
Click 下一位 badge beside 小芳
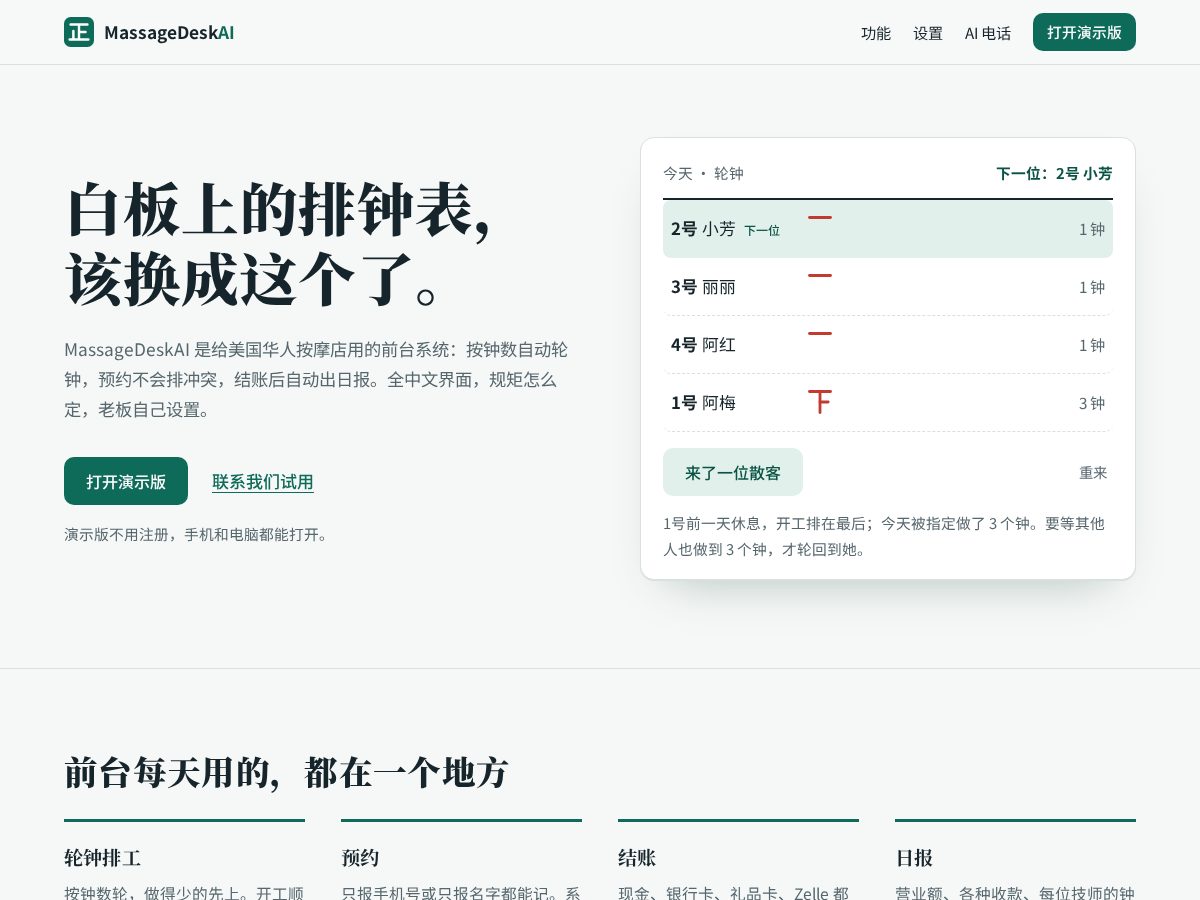point(762,230)
